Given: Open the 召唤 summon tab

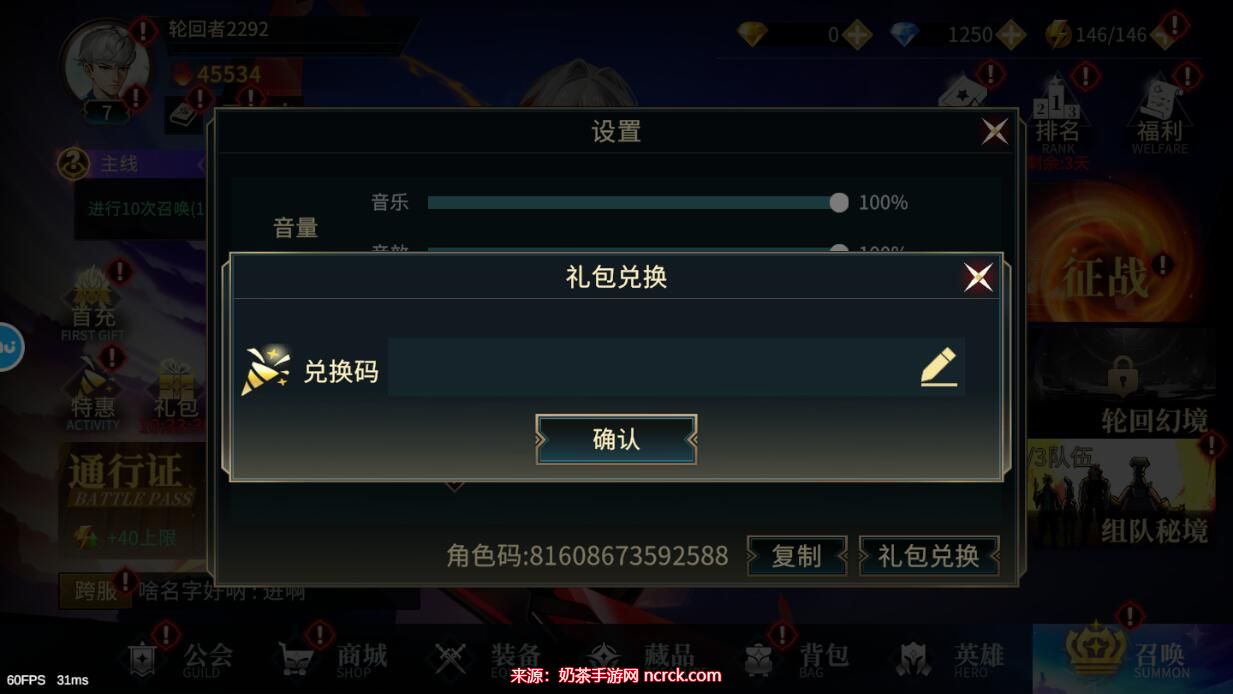Looking at the screenshot, I should click(1133, 655).
